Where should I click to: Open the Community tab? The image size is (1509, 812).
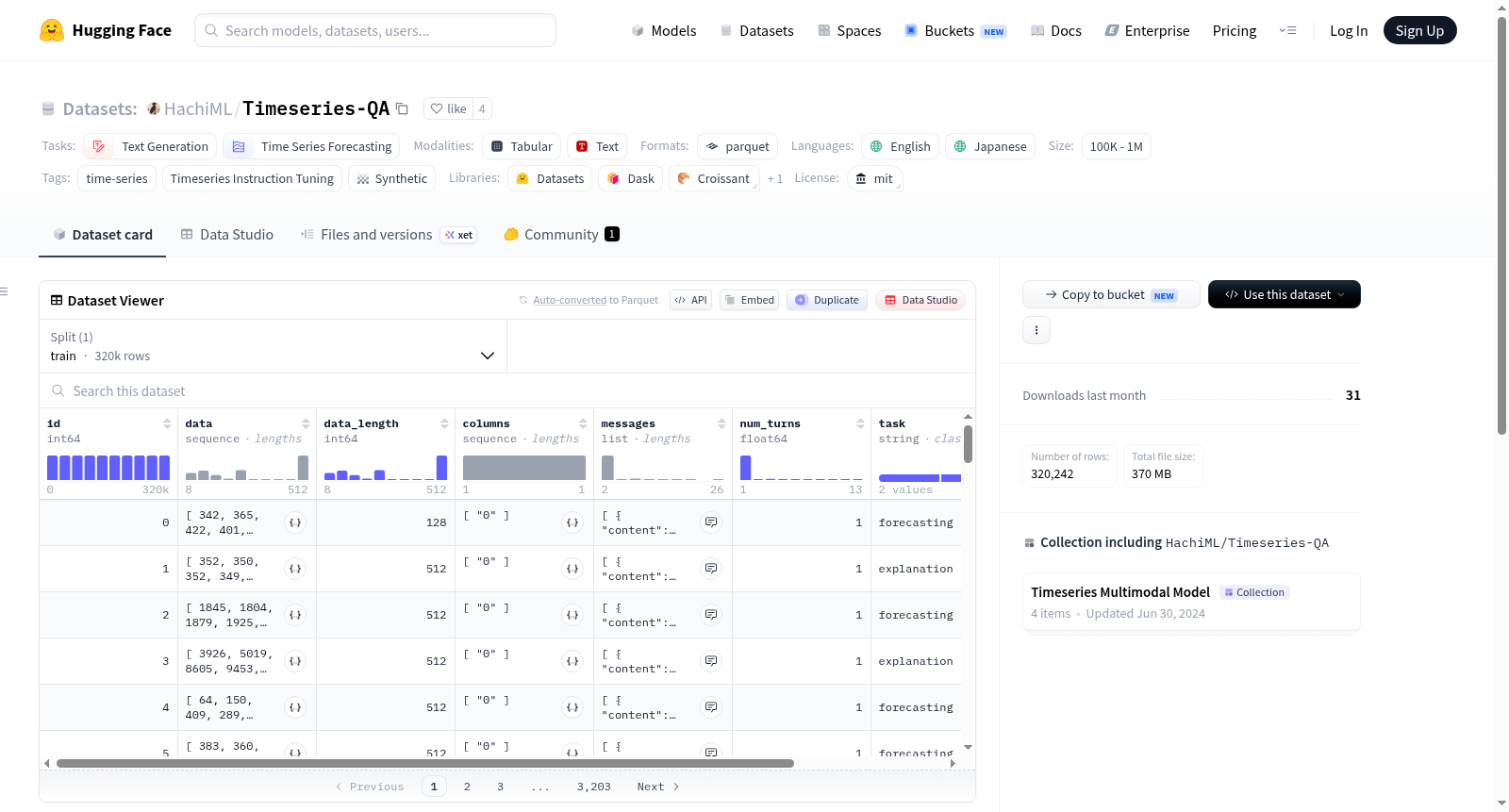[x=561, y=234]
